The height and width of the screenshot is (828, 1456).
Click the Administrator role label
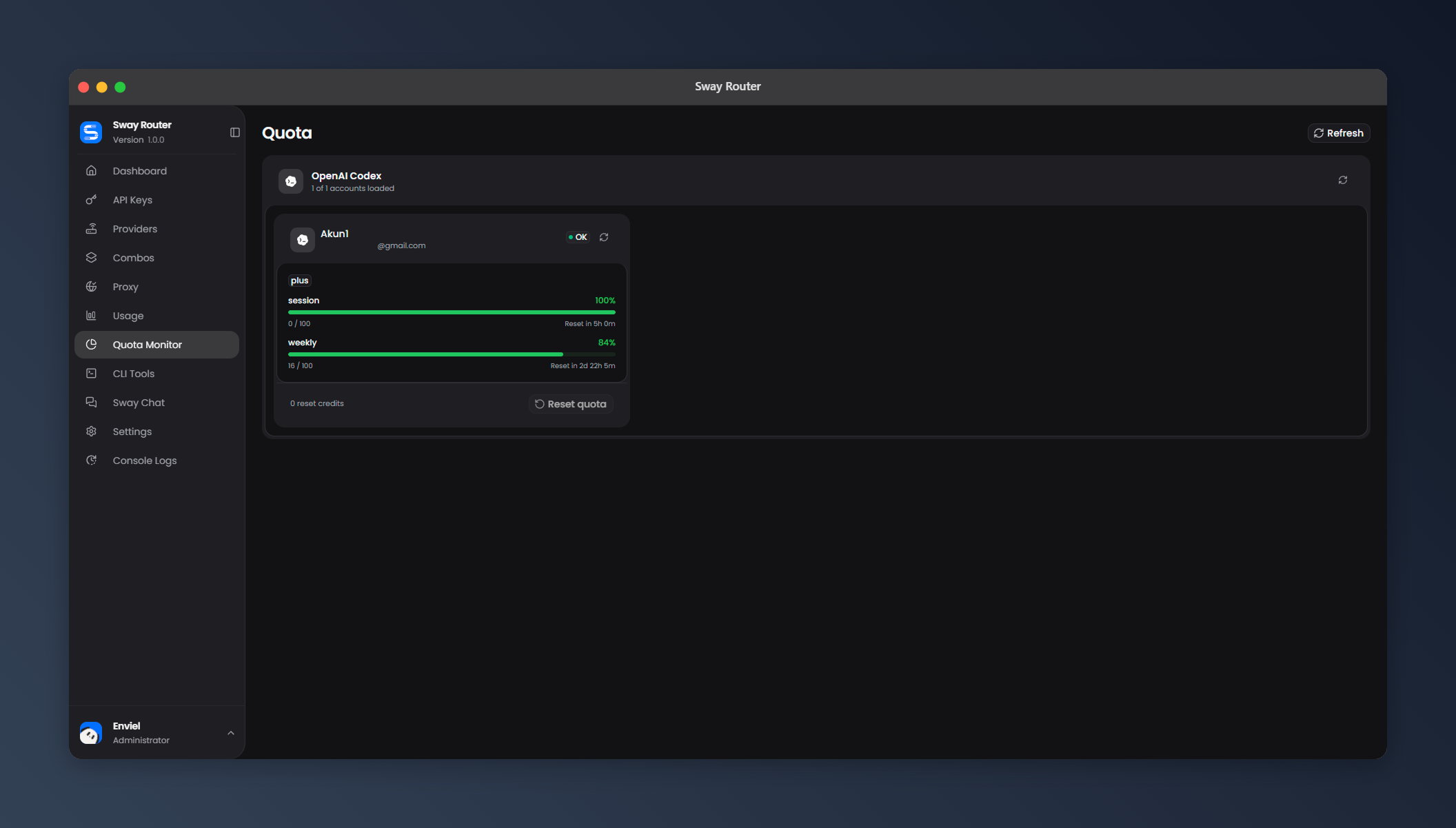[x=141, y=740]
